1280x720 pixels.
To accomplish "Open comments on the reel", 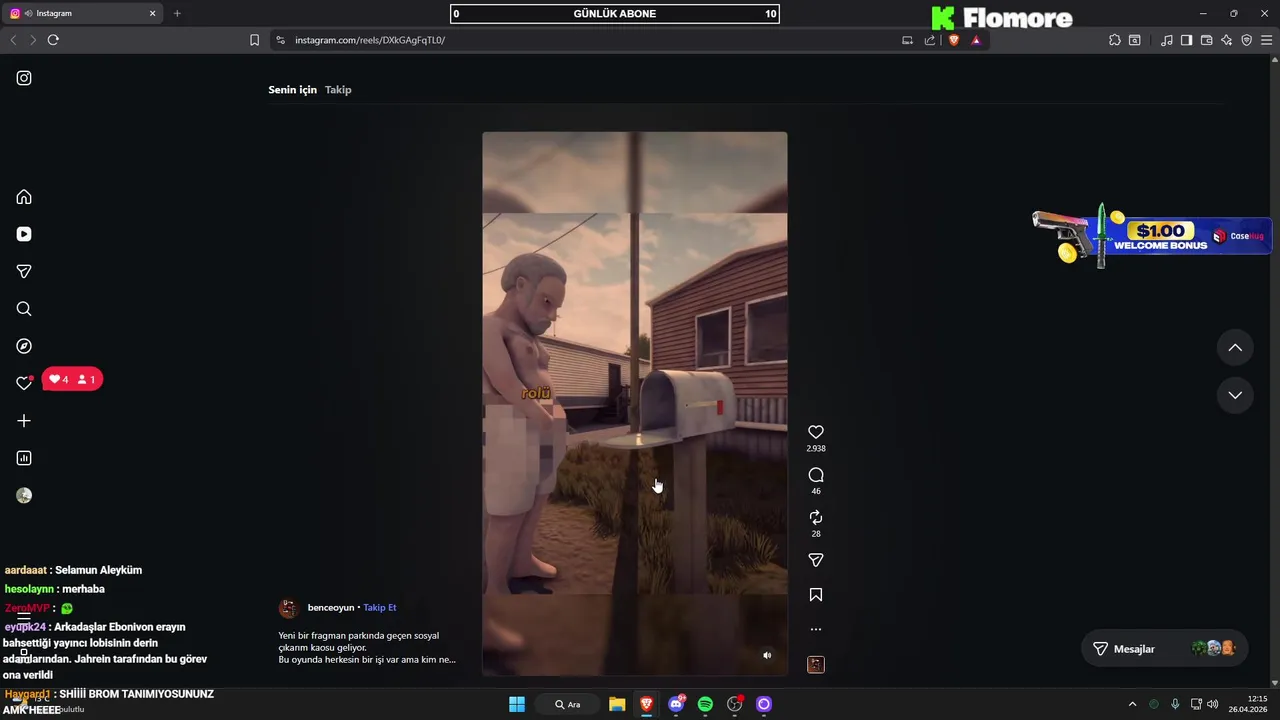I will click(x=816, y=475).
